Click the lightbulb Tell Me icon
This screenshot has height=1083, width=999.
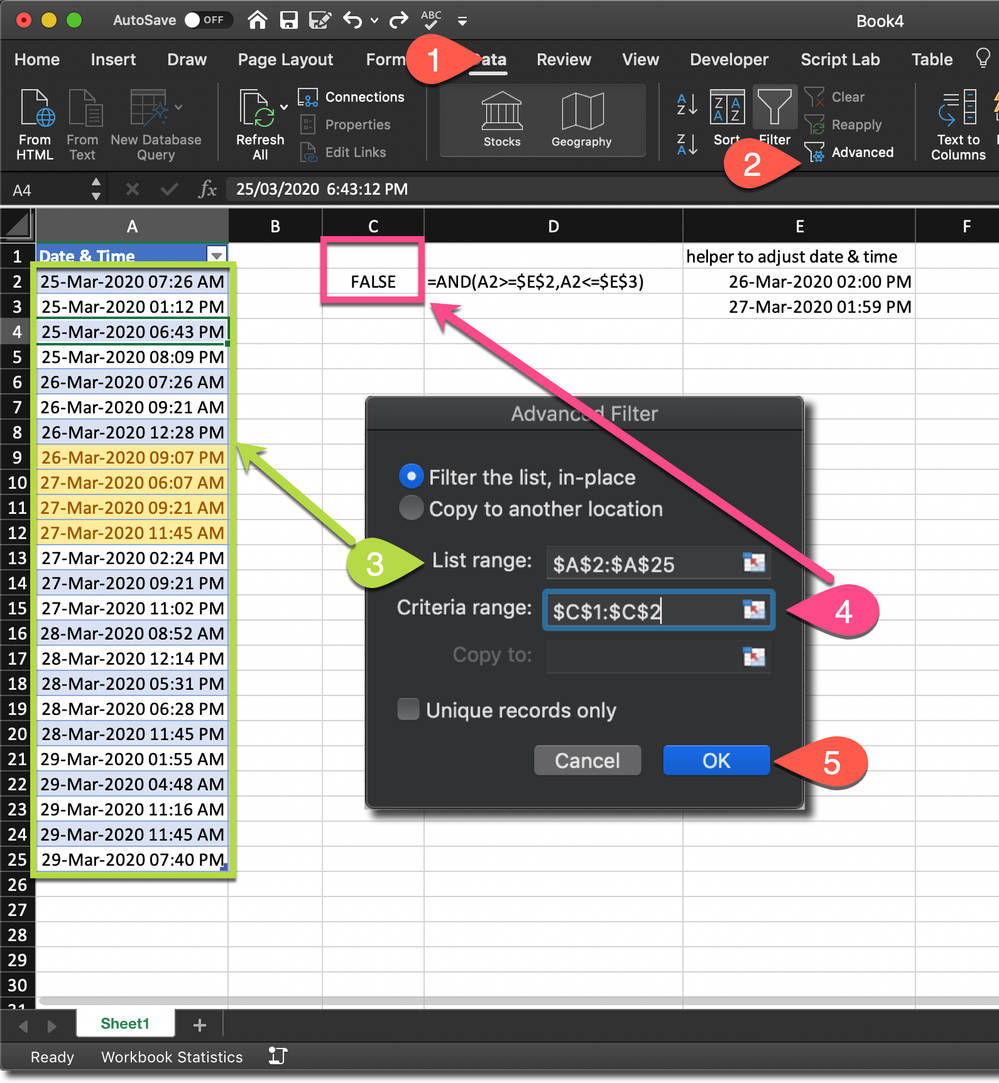[982, 58]
